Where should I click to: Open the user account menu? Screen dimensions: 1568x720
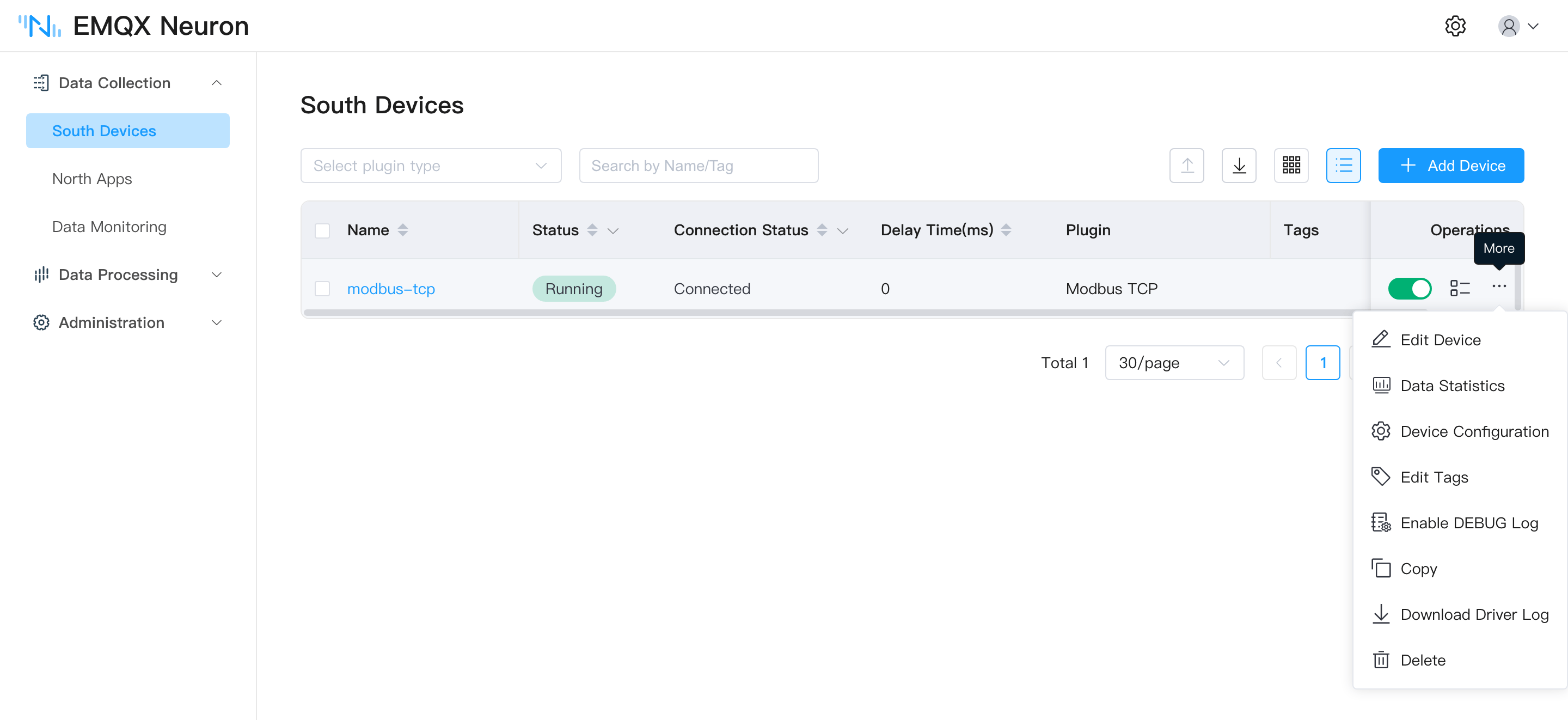pos(1518,26)
